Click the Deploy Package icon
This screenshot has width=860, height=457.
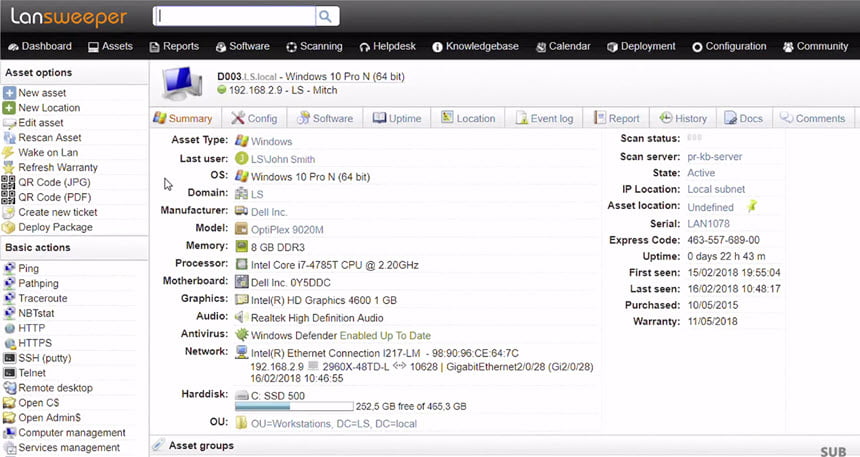9,227
